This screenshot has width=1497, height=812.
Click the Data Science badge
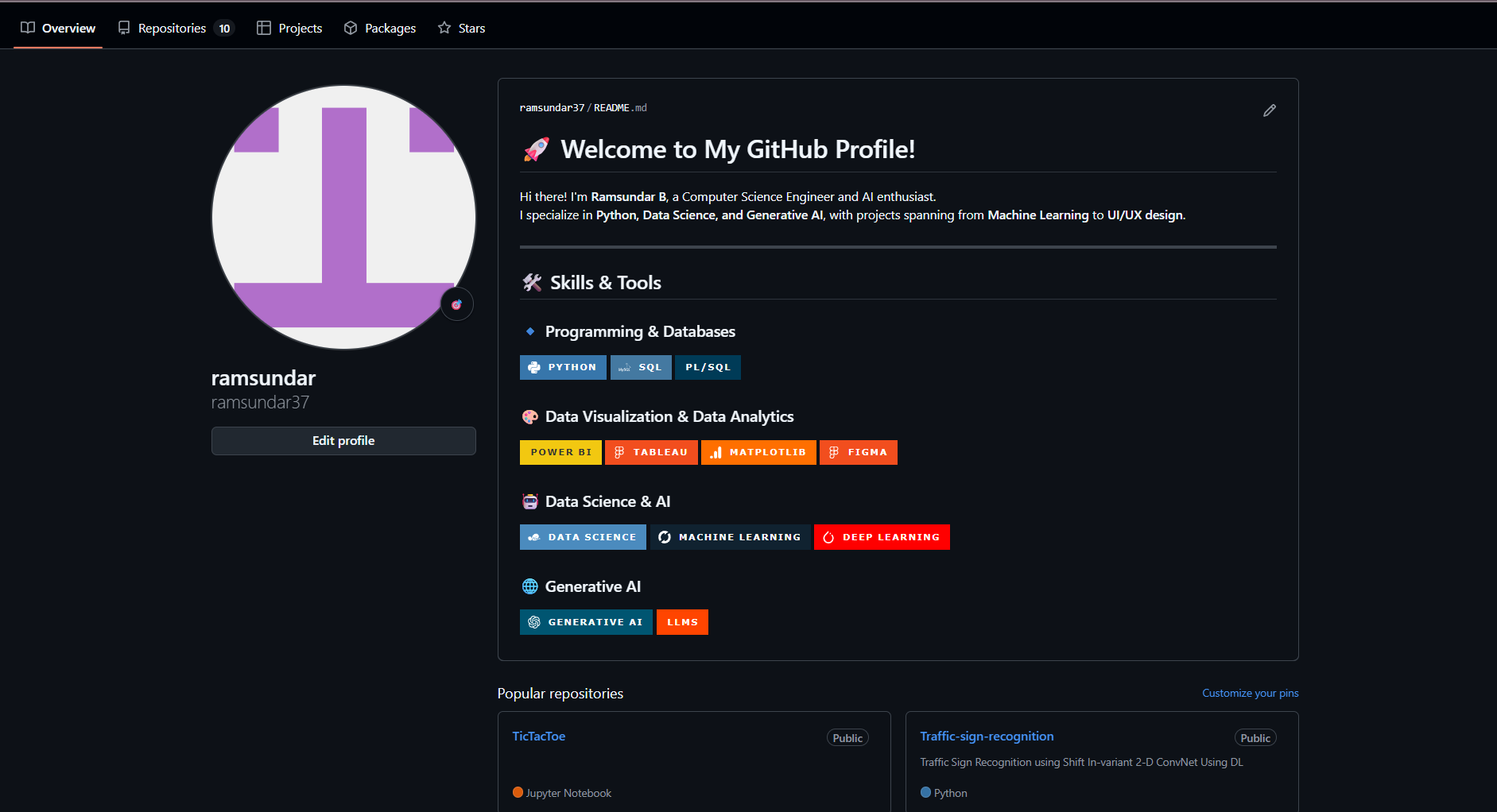583,537
